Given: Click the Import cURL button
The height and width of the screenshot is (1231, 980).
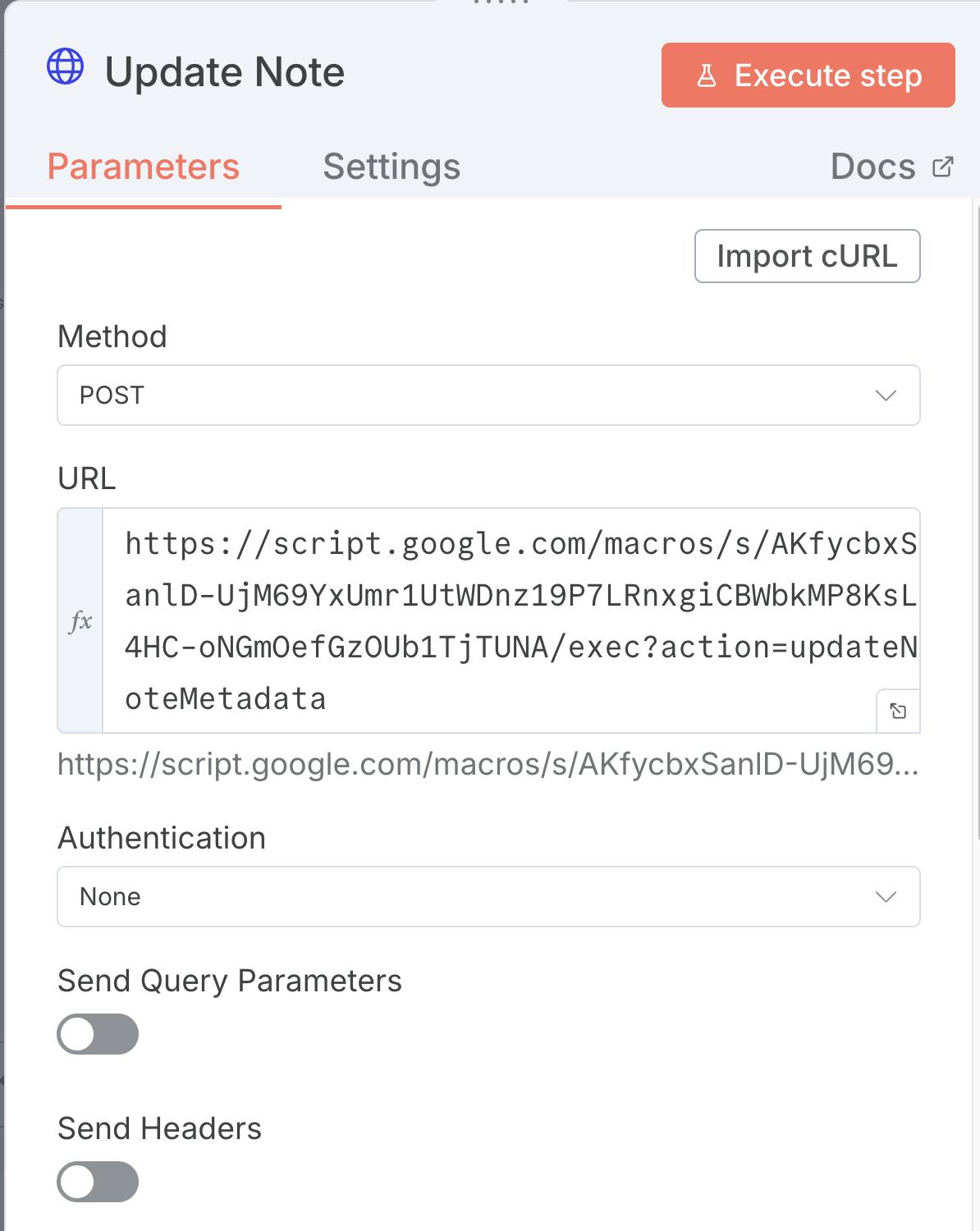Looking at the screenshot, I should coord(807,256).
